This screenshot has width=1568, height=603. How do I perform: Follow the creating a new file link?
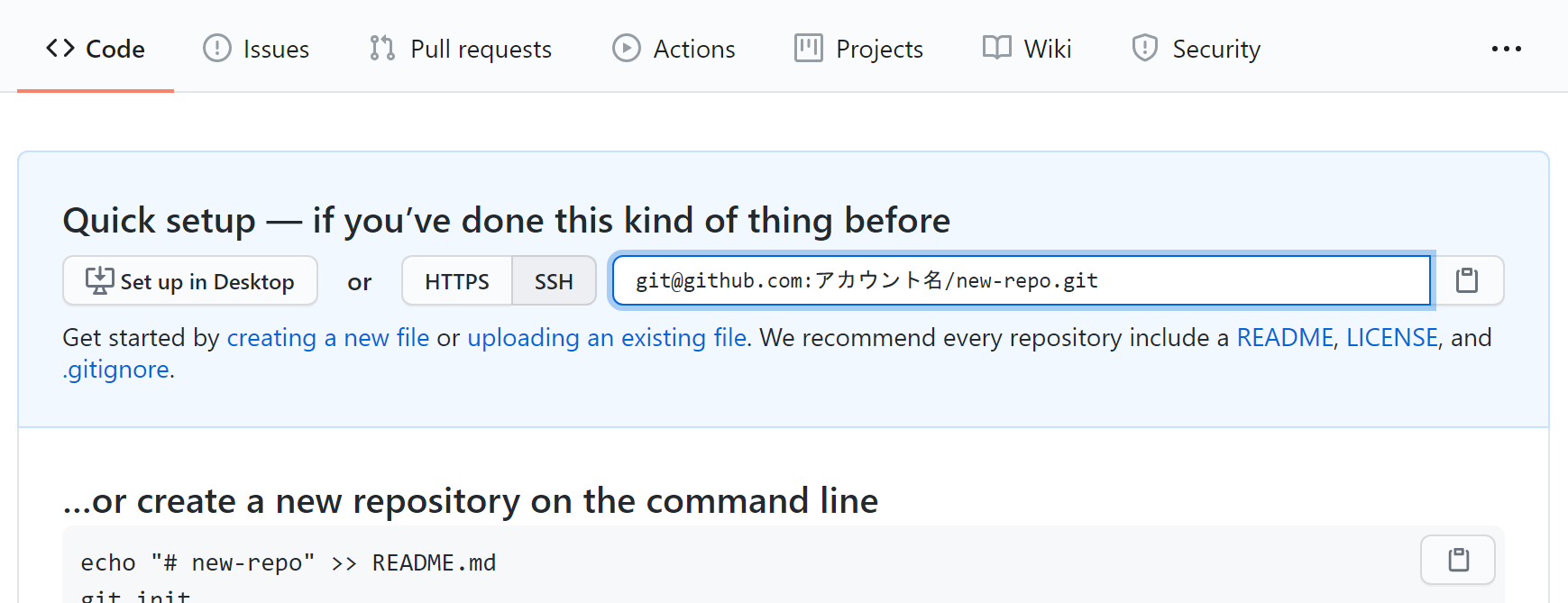pos(327,338)
